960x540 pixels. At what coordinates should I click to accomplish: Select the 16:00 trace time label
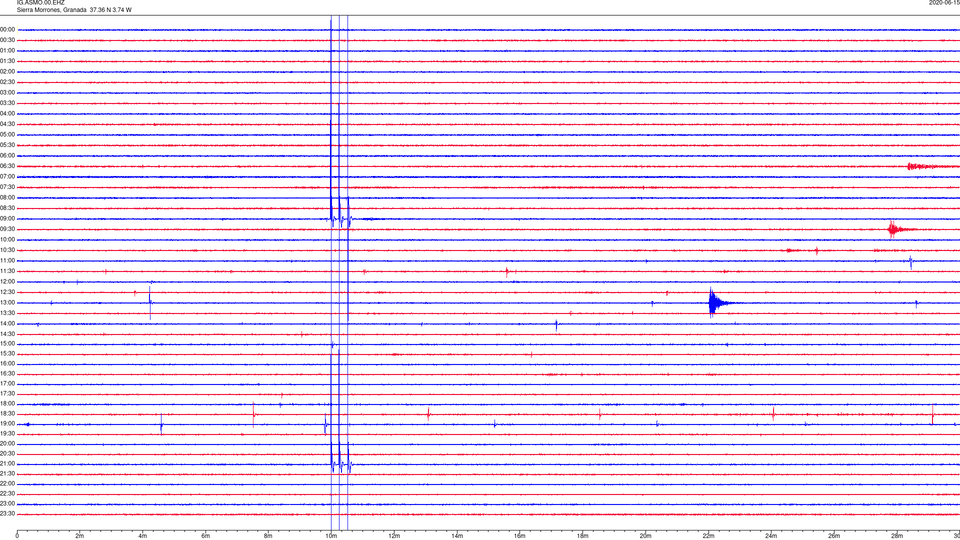click(7, 363)
